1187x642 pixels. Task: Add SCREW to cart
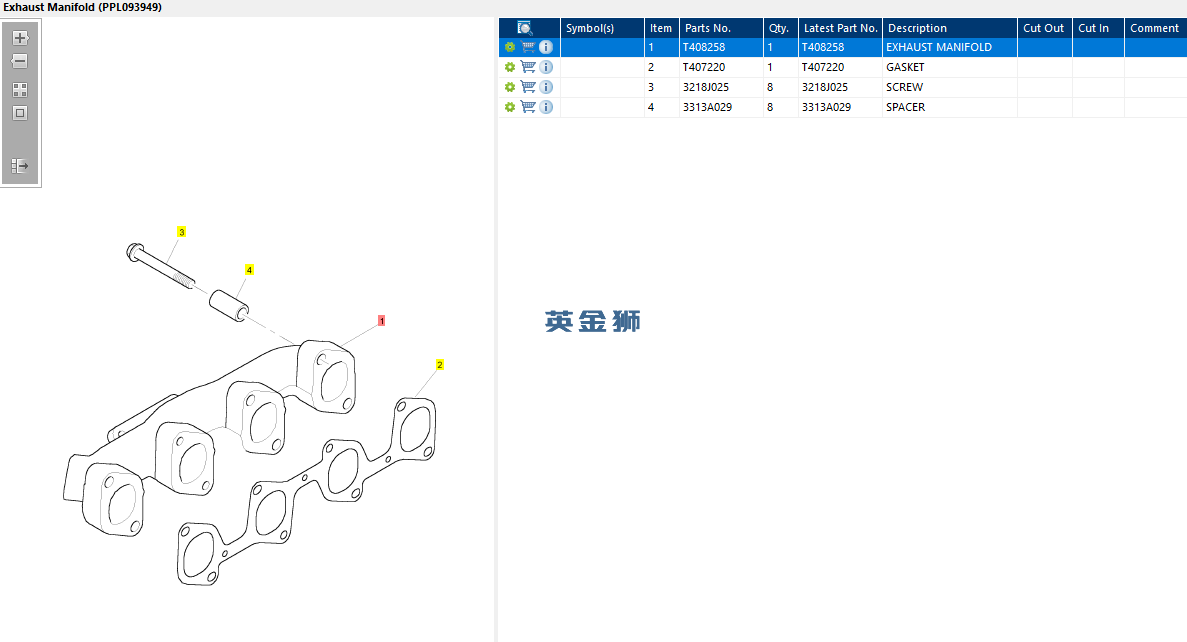(x=528, y=87)
